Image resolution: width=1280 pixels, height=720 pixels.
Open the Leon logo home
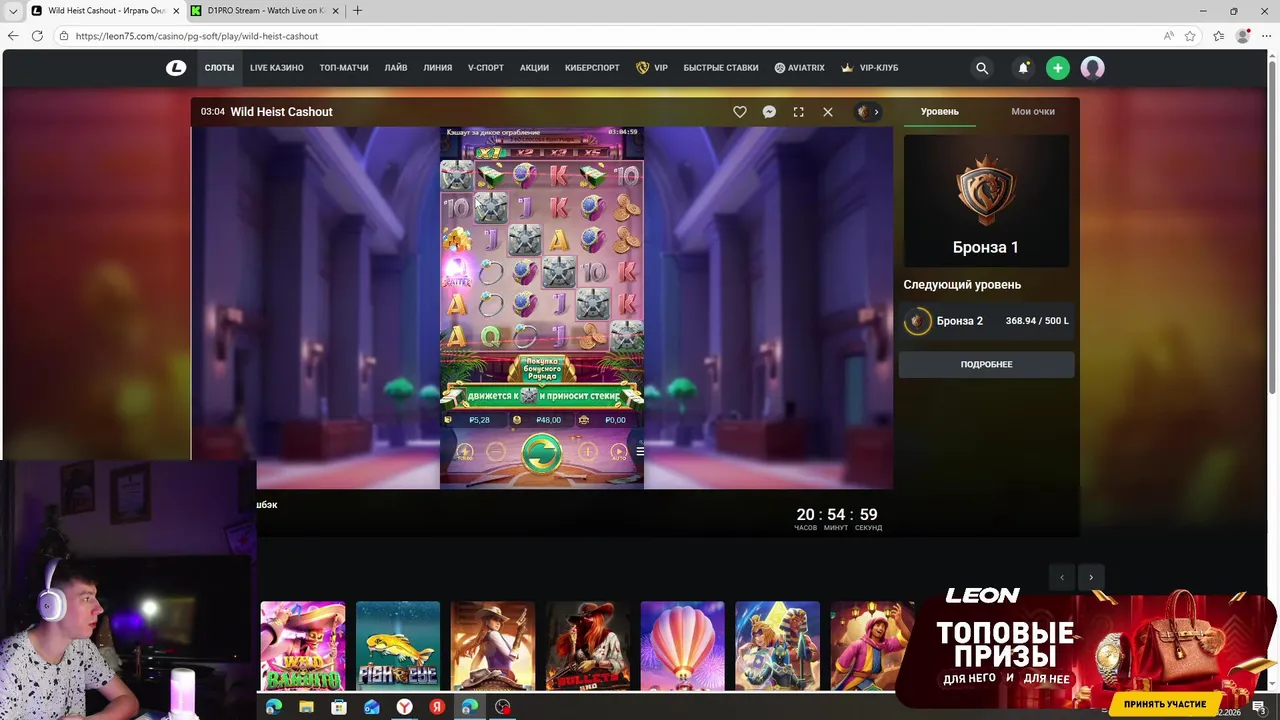(176, 68)
